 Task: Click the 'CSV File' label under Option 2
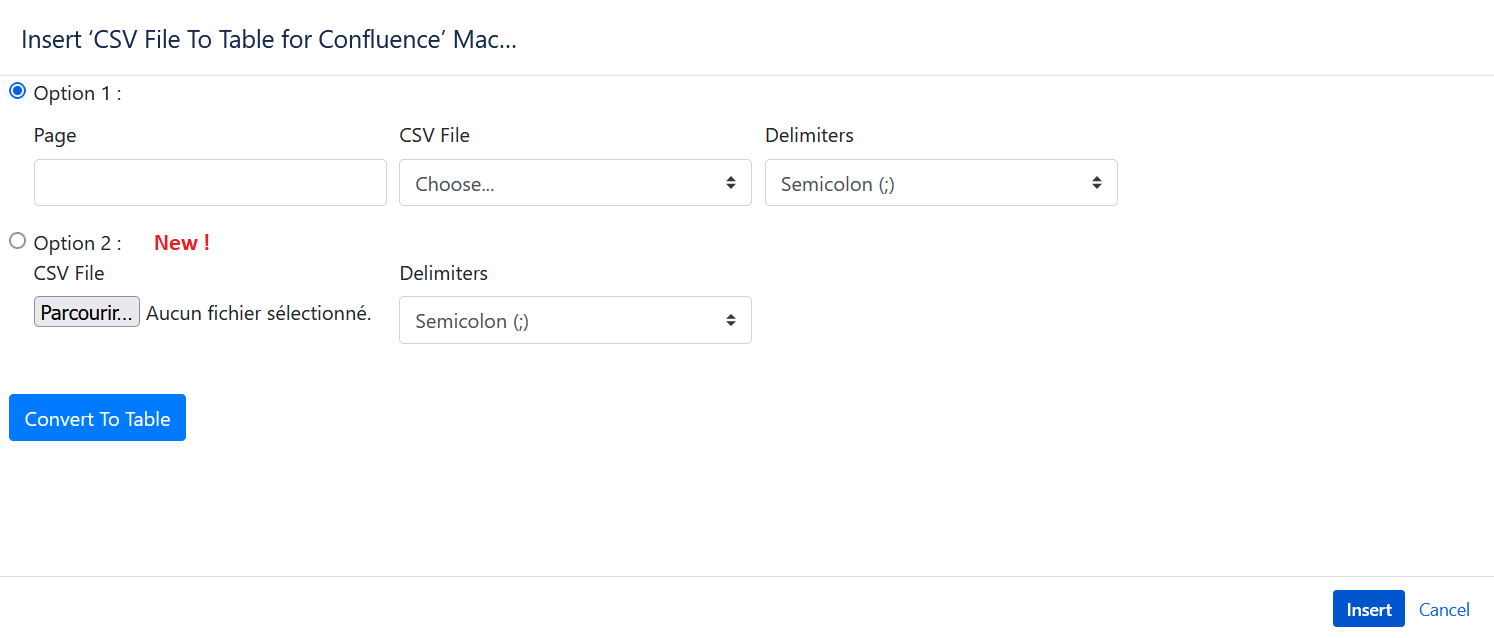tap(69, 273)
